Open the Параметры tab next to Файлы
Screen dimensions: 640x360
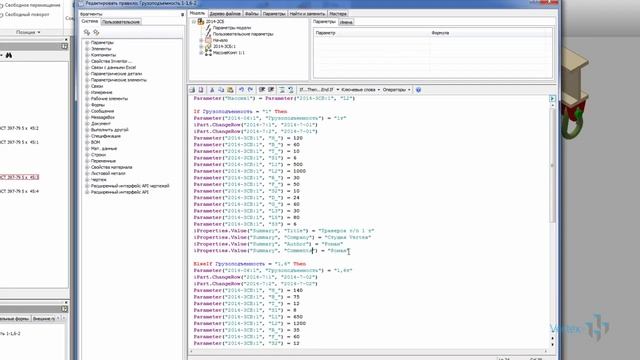point(274,13)
